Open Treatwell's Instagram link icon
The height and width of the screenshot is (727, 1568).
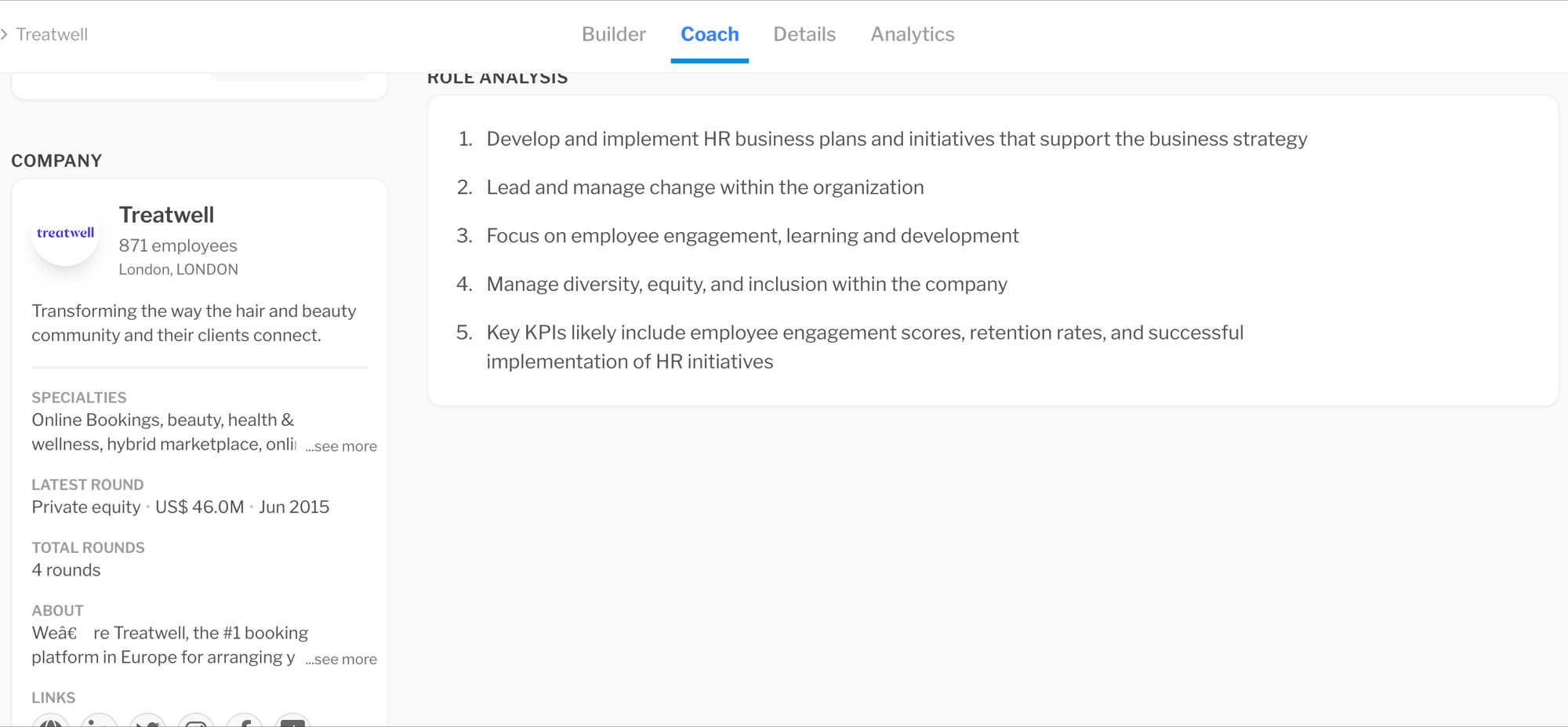196,722
